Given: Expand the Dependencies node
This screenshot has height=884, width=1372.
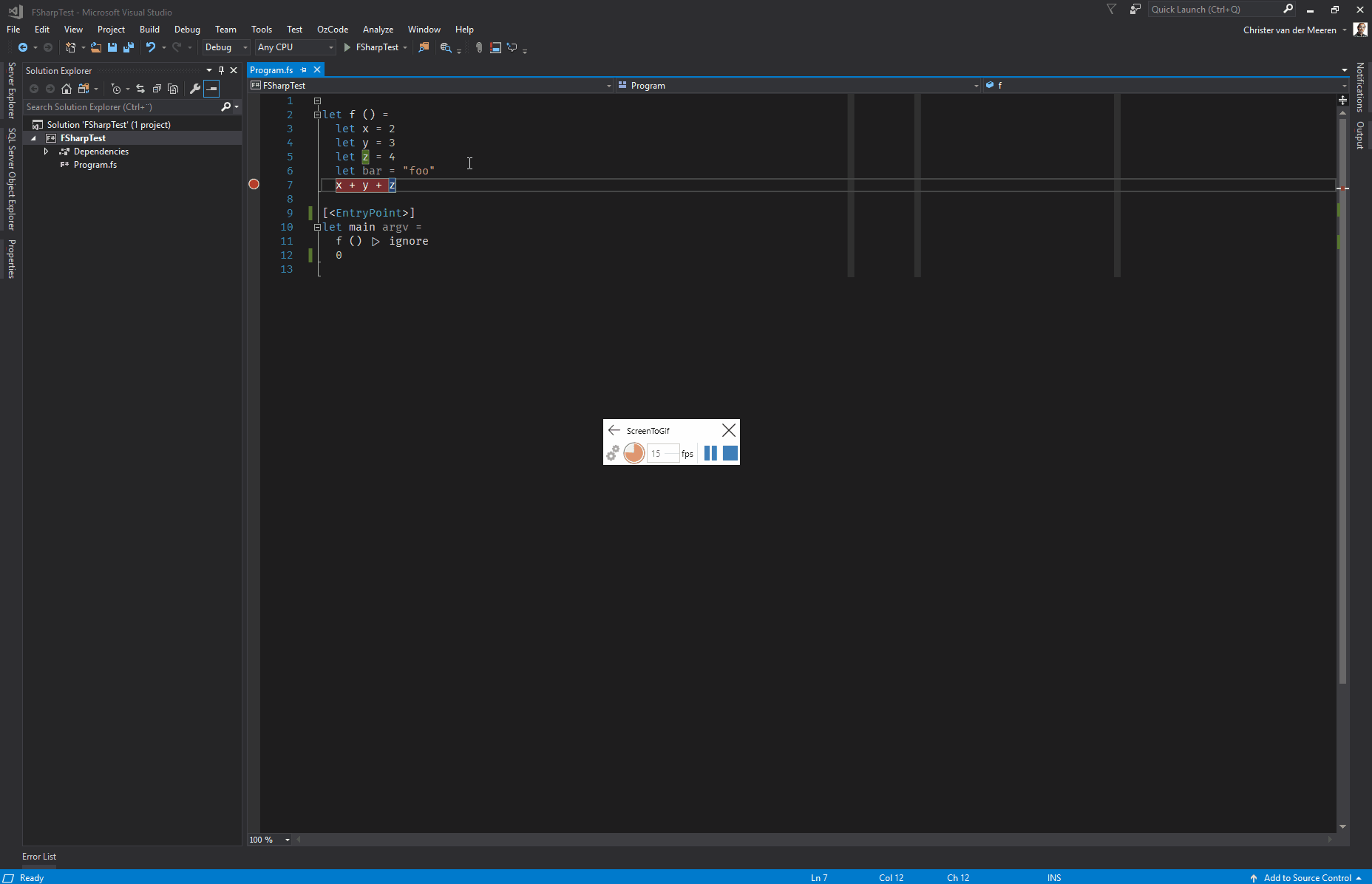Looking at the screenshot, I should 46,152.
